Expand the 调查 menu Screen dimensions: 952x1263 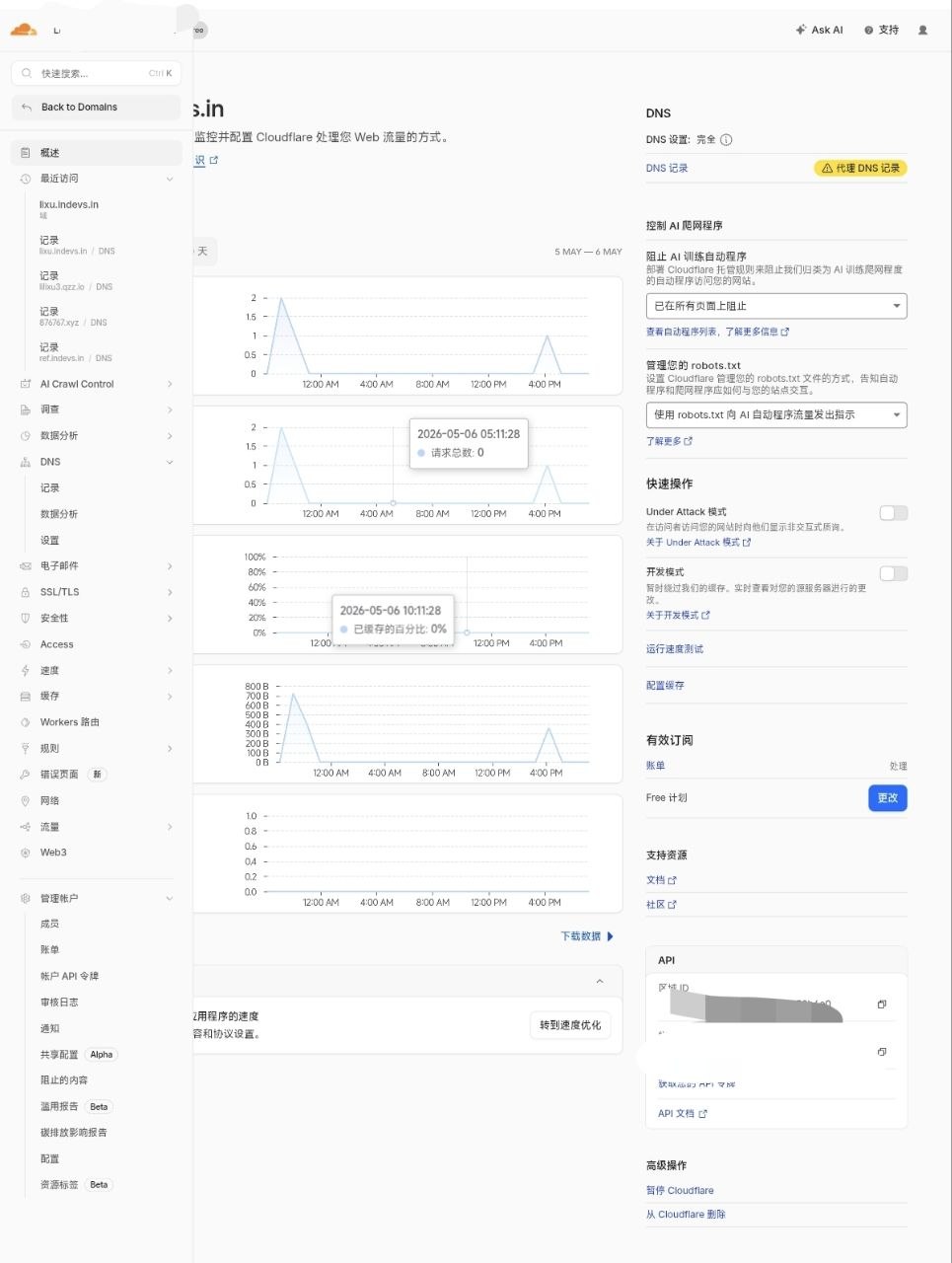tap(170, 409)
